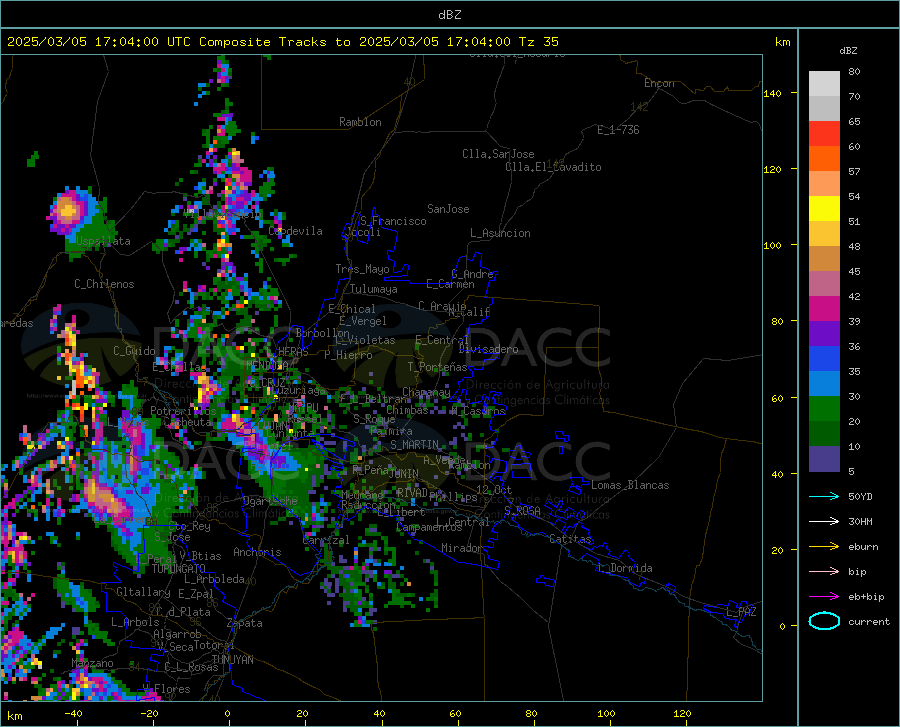Select the grey 65-70 dBZ swatch
This screenshot has height=727, width=900.
tap(824, 108)
